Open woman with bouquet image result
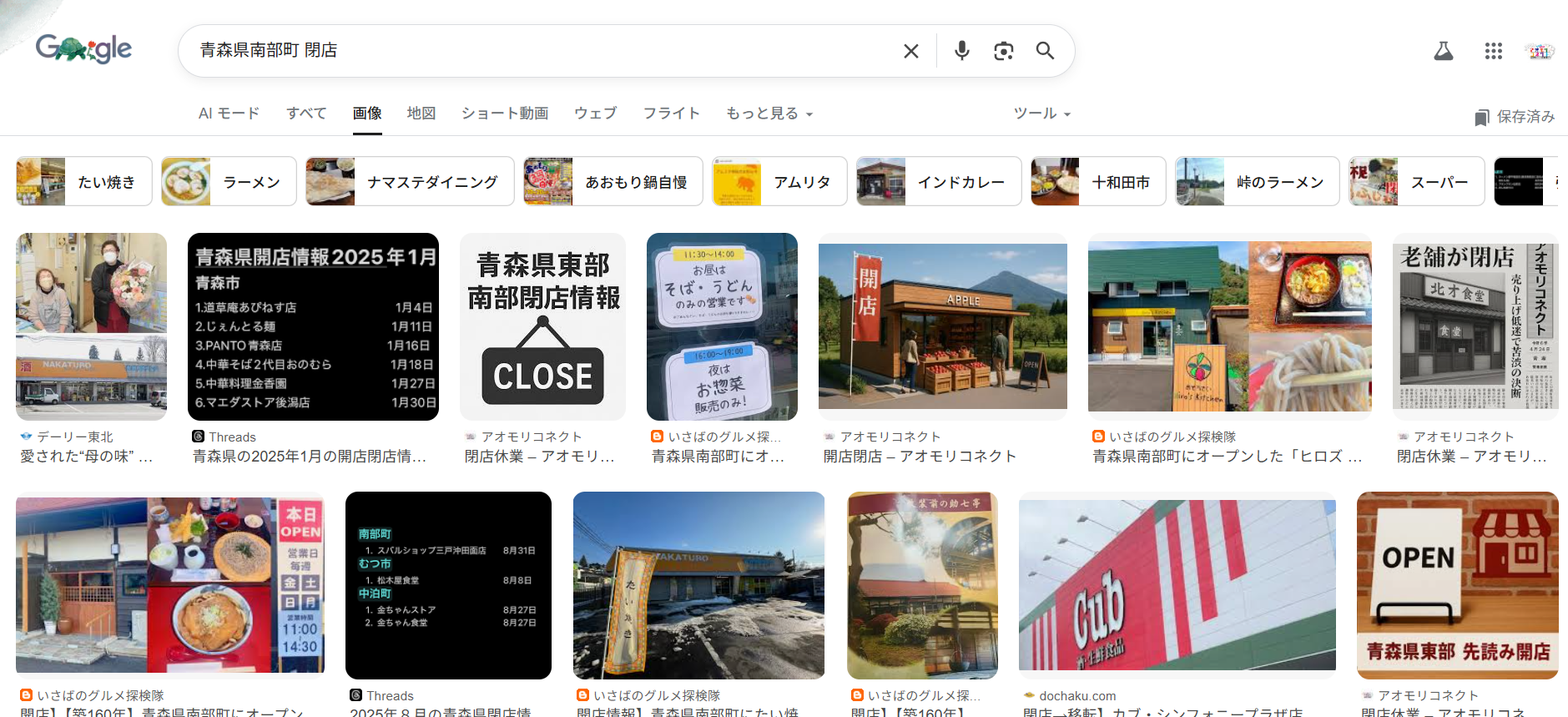The height and width of the screenshot is (717, 1568). tap(91, 326)
